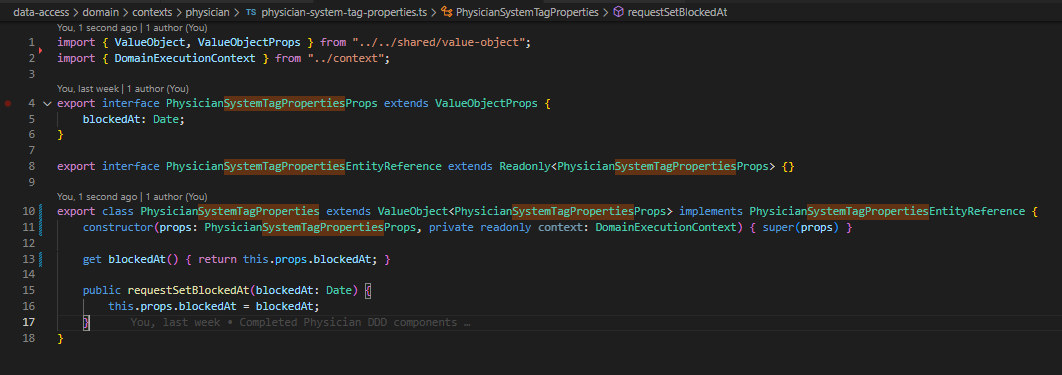Click the class symbol icon before PhysicianSystemTagProperties breadcrumb

click(x=446, y=12)
